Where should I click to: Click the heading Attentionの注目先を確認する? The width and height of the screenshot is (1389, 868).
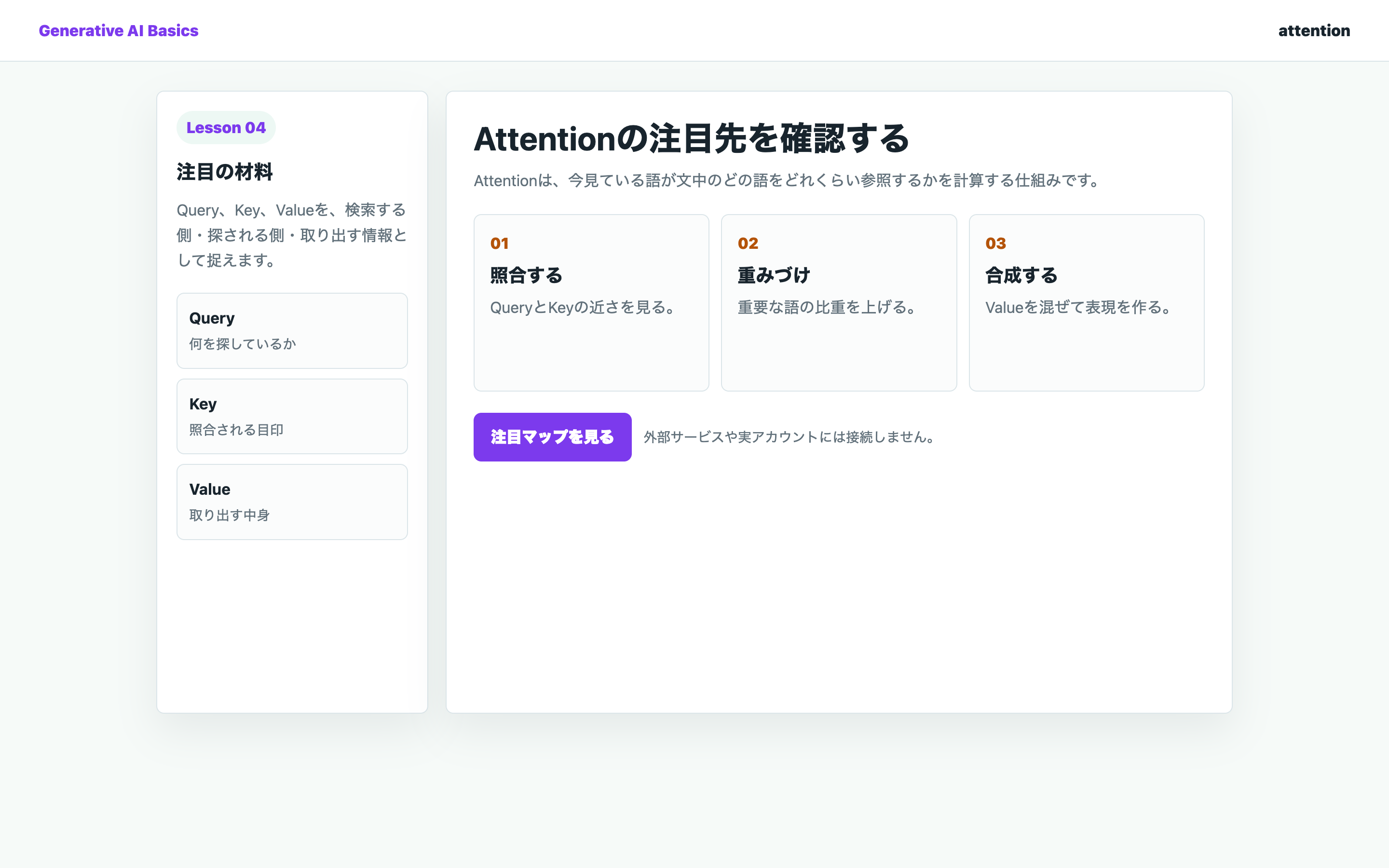pos(691,138)
